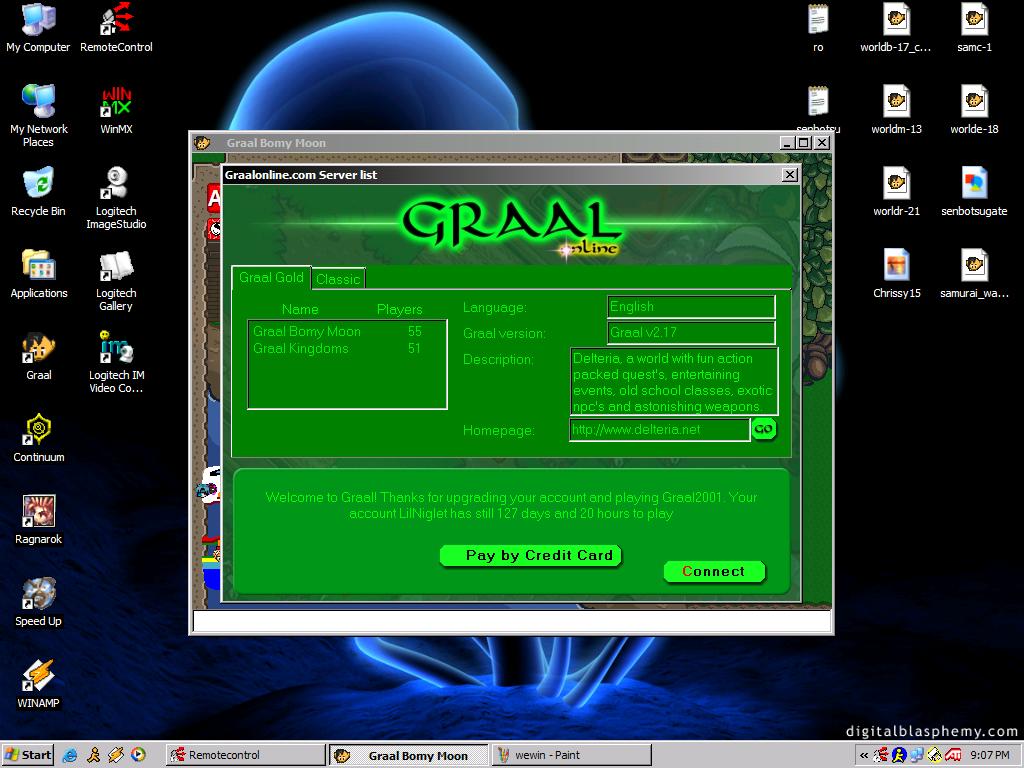The height and width of the screenshot is (768, 1024).
Task: Launch the Winamp desktop shortcut
Action: (38, 678)
